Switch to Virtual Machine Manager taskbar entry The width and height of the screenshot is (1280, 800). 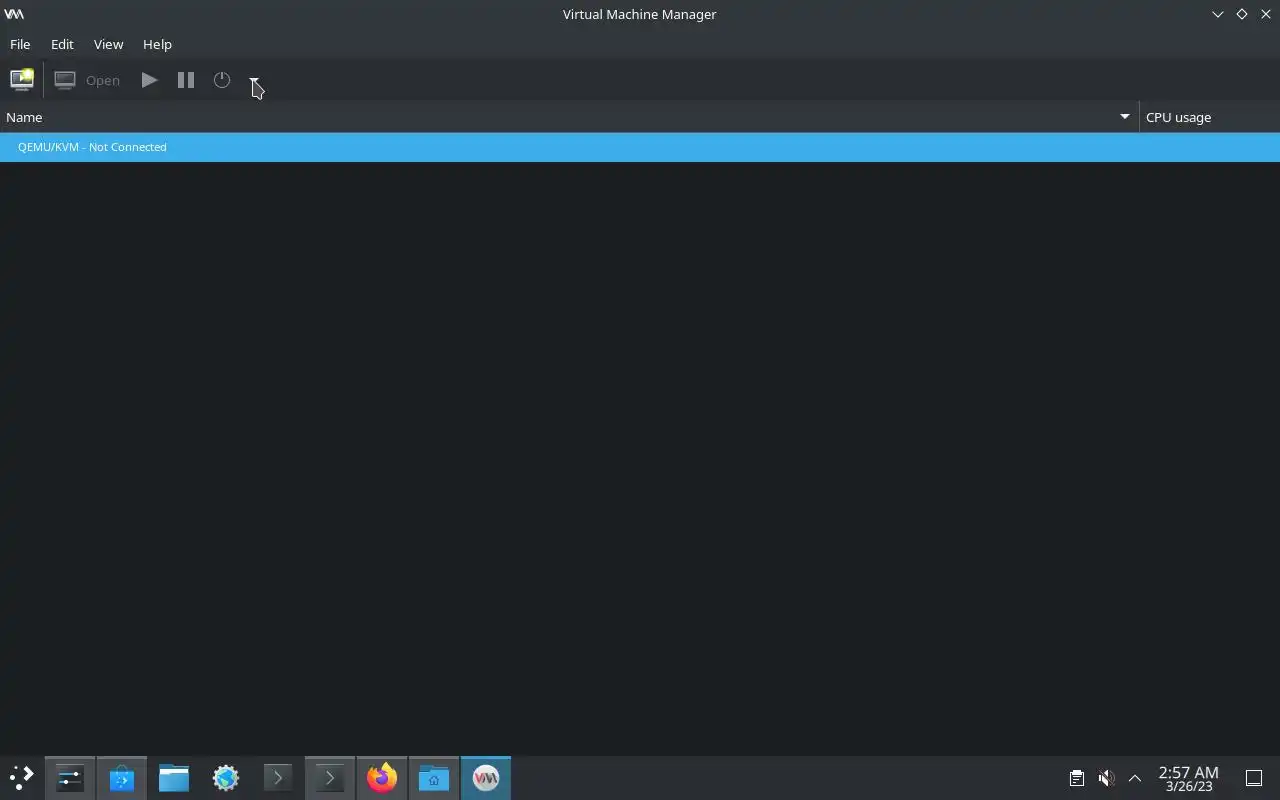(x=486, y=778)
